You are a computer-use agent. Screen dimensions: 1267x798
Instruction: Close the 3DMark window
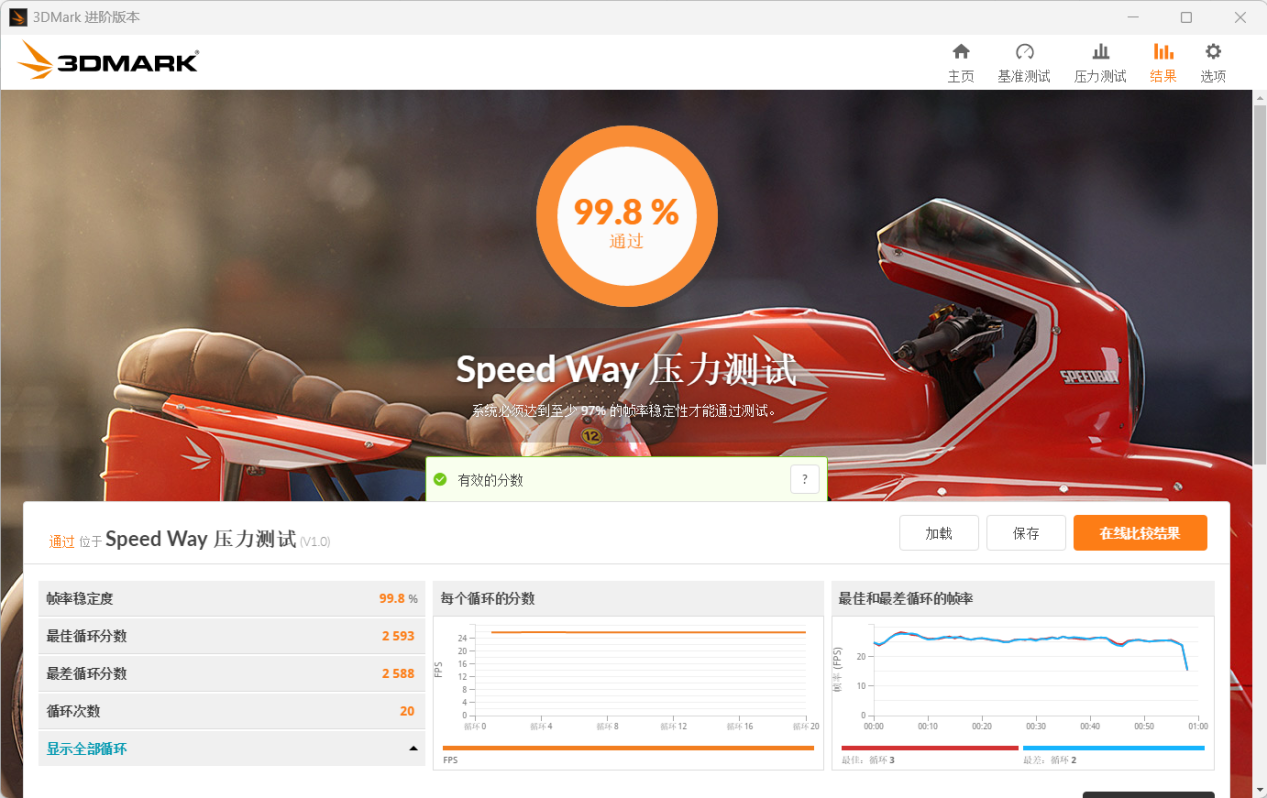(x=1240, y=17)
